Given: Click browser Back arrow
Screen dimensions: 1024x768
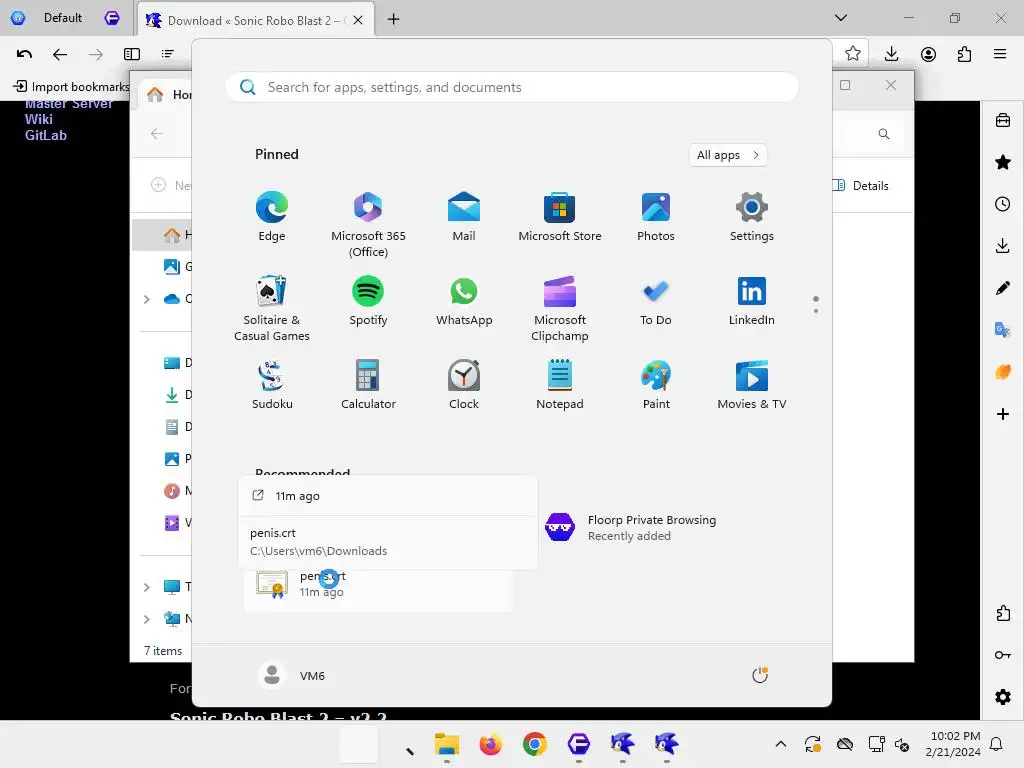Looking at the screenshot, I should point(59,54).
